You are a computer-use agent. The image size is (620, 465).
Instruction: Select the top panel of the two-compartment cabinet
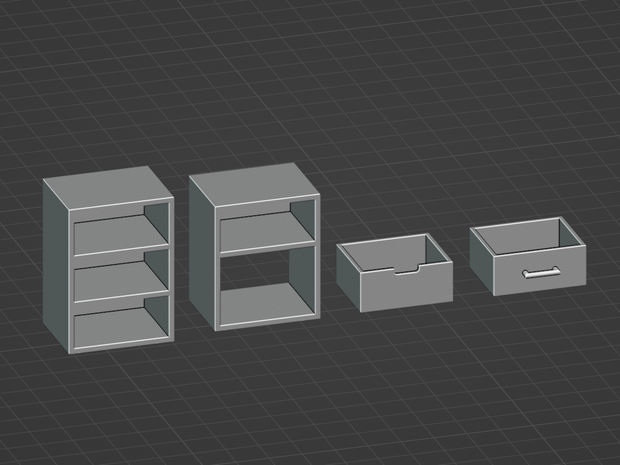(254, 184)
